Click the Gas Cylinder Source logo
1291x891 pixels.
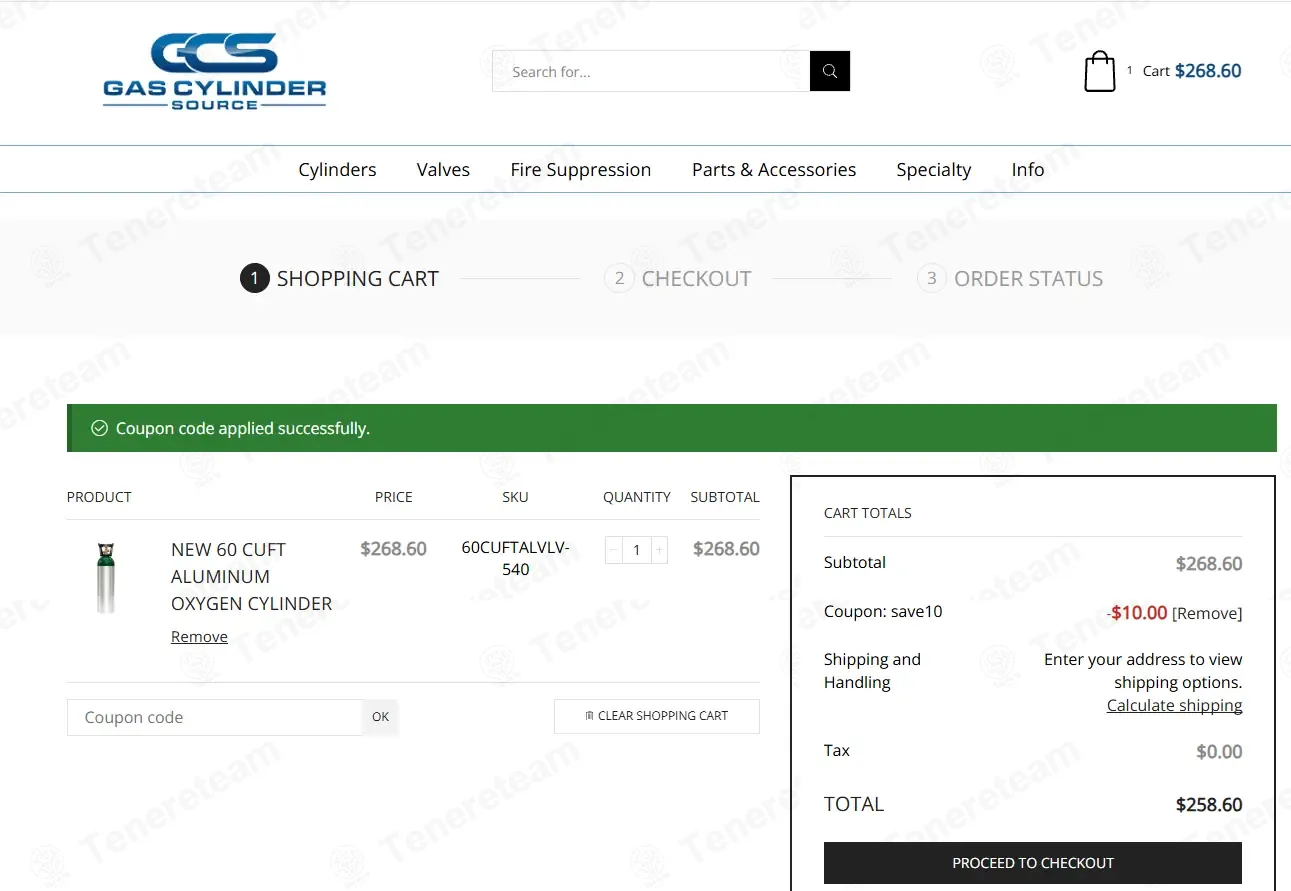click(215, 71)
